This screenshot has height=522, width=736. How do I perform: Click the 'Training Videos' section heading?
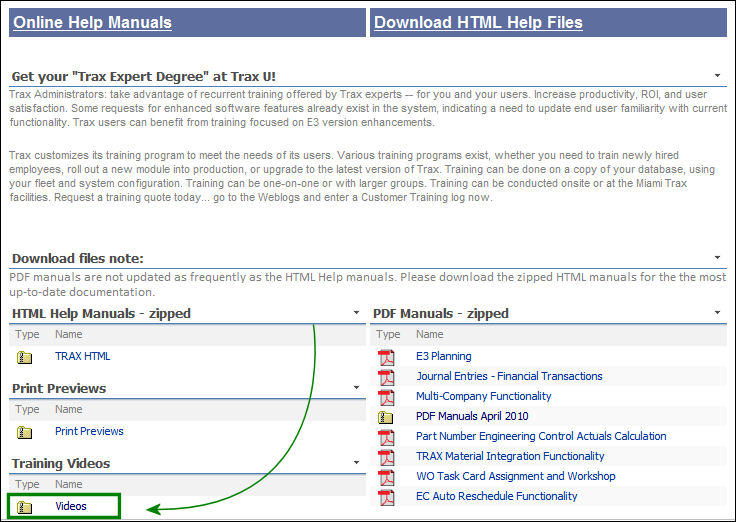click(x=61, y=464)
